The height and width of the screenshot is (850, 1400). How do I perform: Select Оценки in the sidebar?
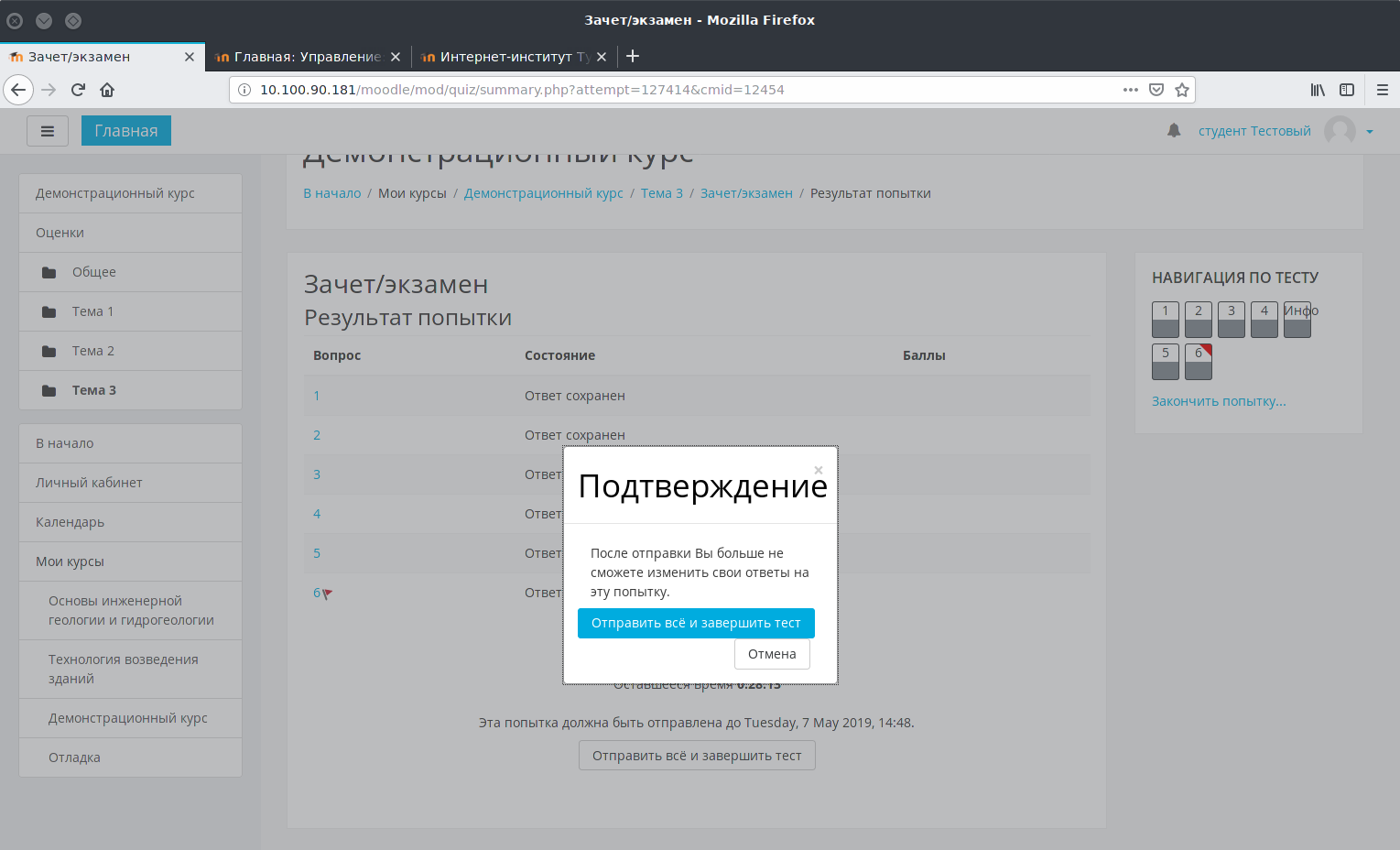130,233
